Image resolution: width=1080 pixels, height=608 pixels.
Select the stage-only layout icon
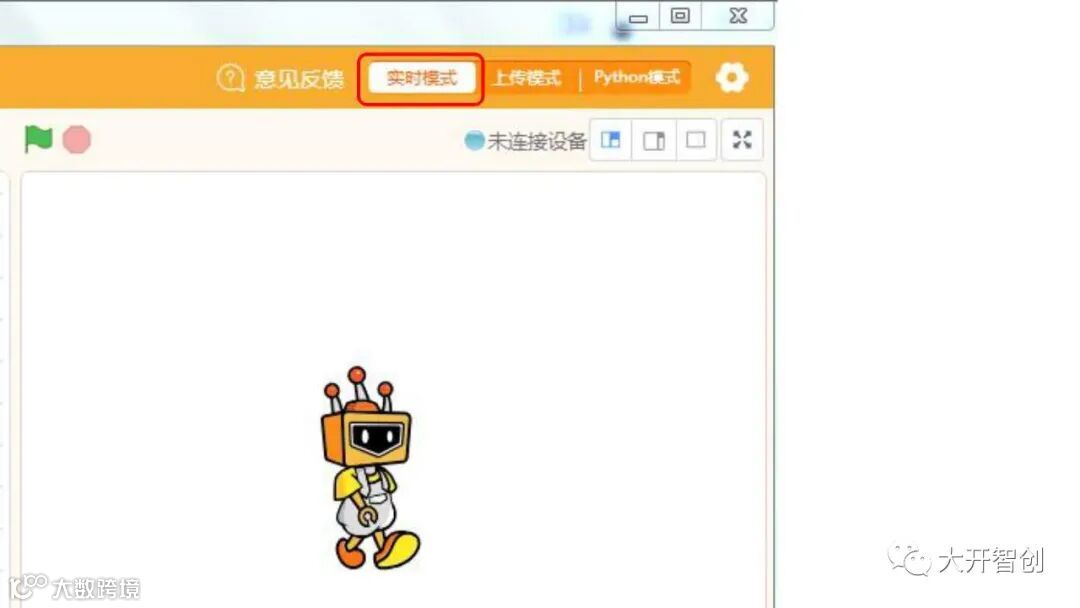coord(696,140)
